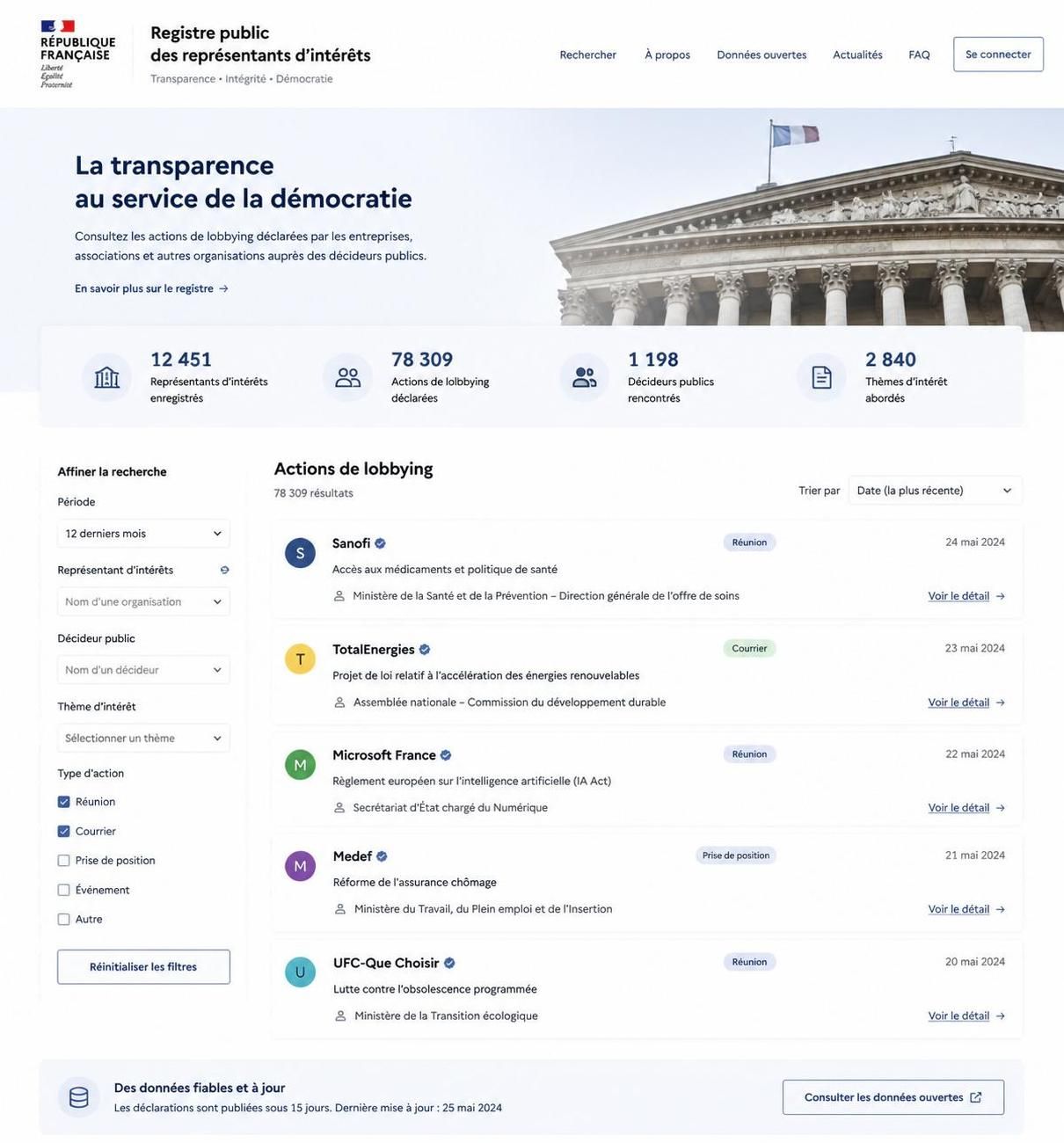The width and height of the screenshot is (1064, 1143).
Task: Open Données ouvertes in the header
Action: coord(762,55)
